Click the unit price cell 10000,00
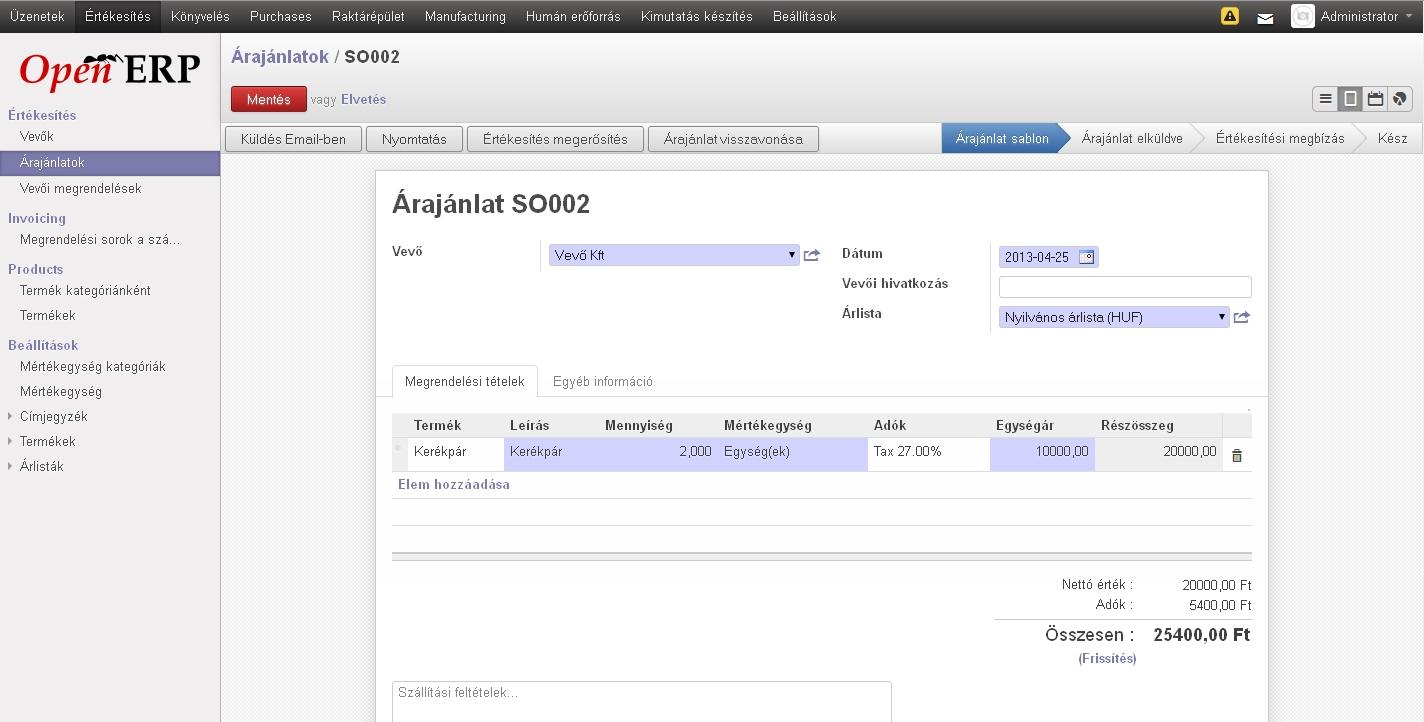 click(x=1042, y=452)
